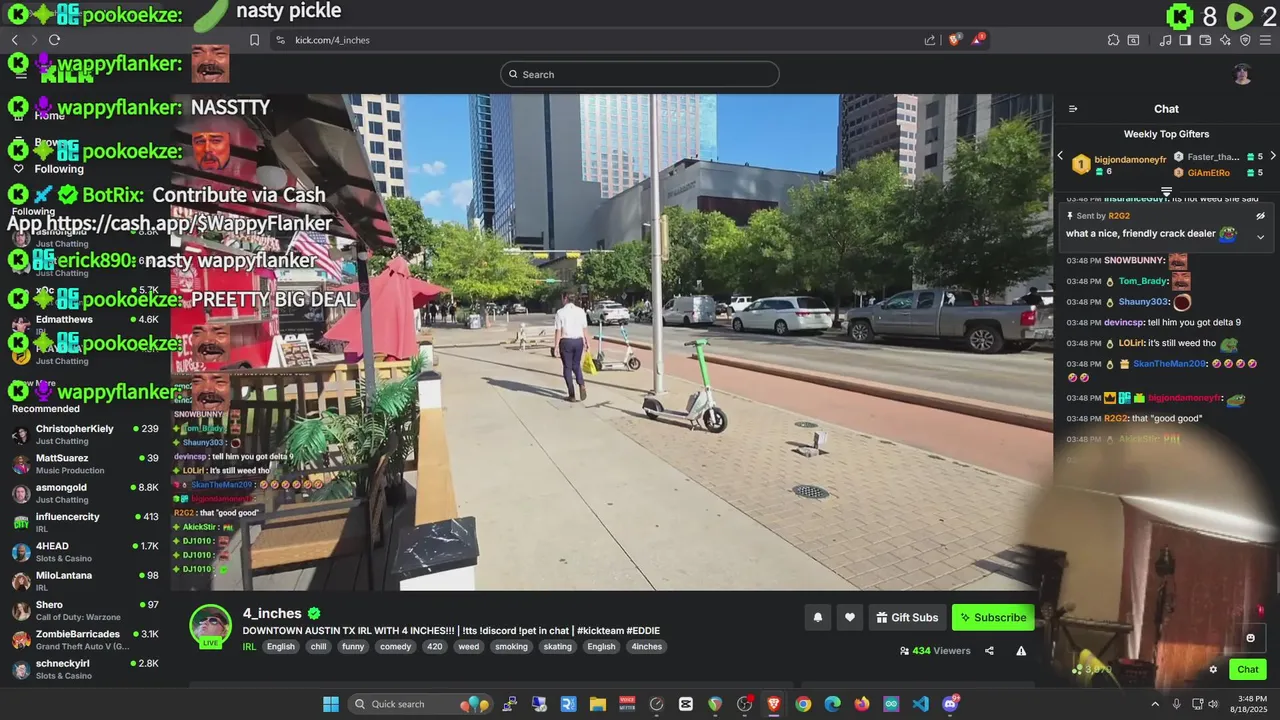
Task: Open Edmatthews followed channel
Action: [85, 324]
